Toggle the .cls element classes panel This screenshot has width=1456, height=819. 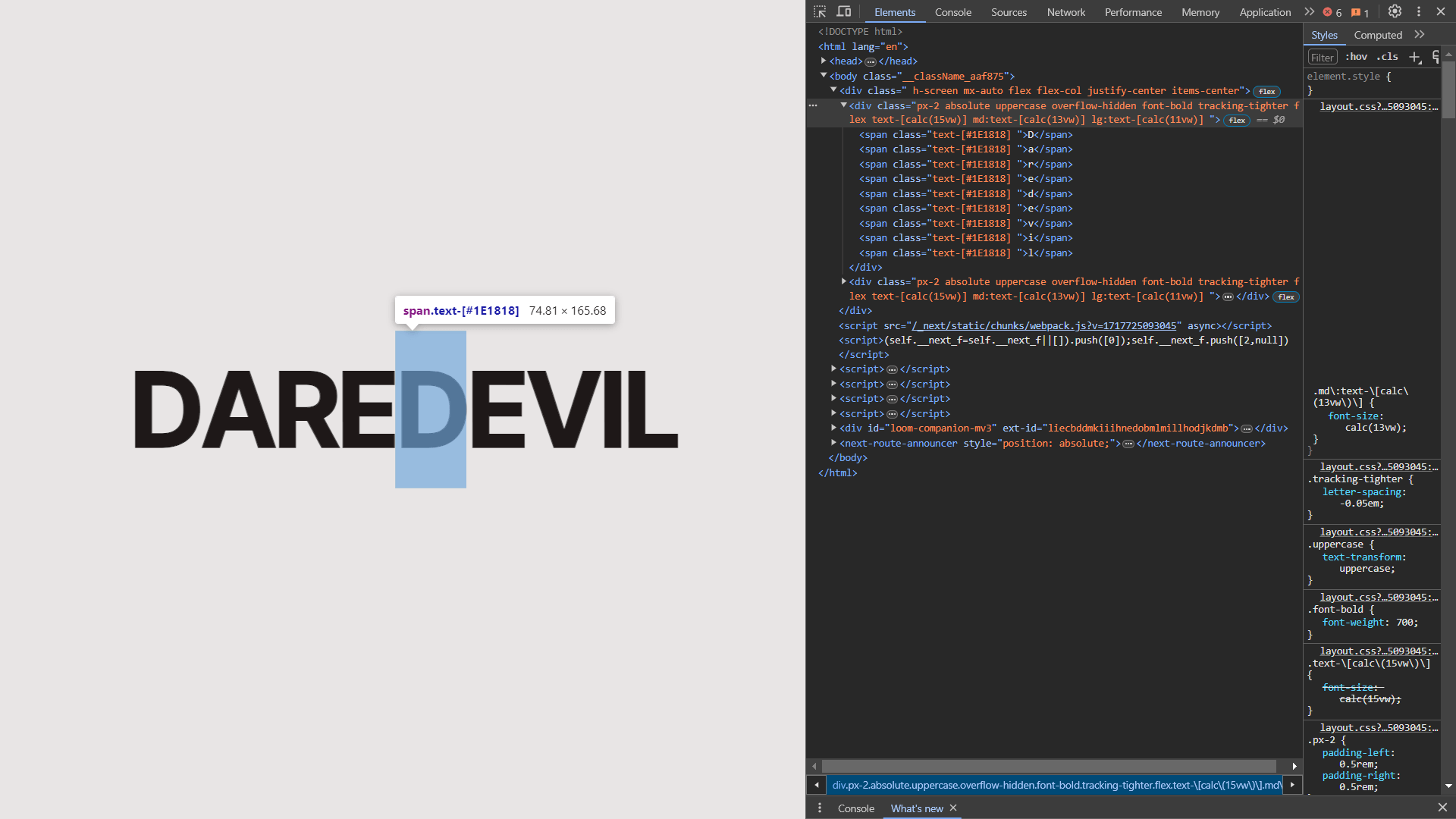tap(1388, 57)
